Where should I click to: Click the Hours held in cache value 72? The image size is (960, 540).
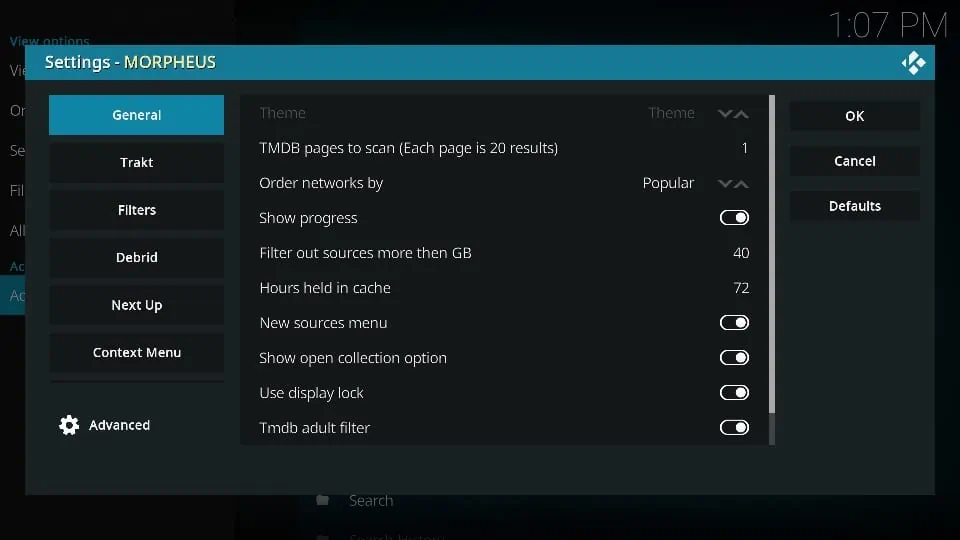(741, 288)
